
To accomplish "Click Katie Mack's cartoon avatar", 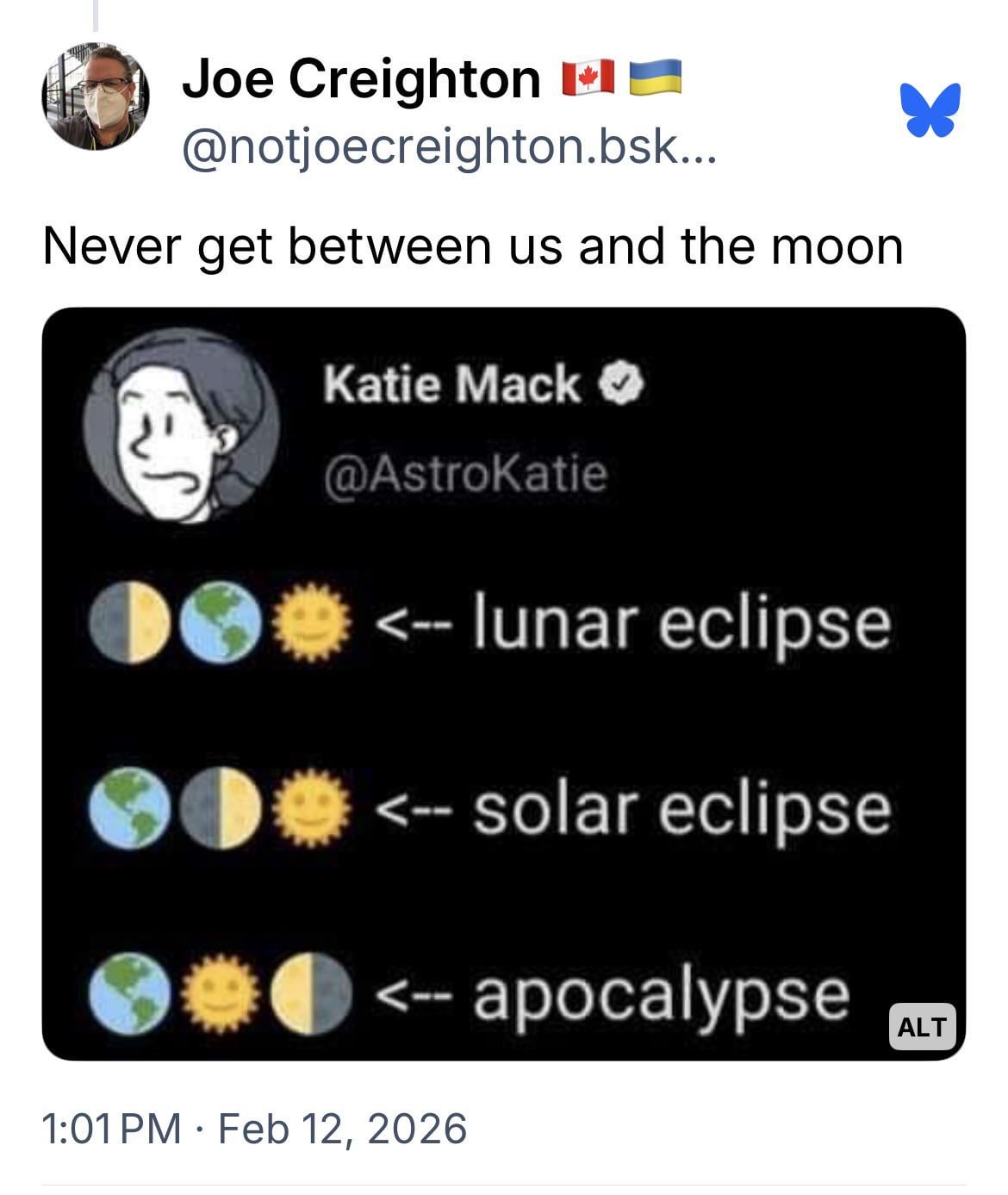I will 182,426.
